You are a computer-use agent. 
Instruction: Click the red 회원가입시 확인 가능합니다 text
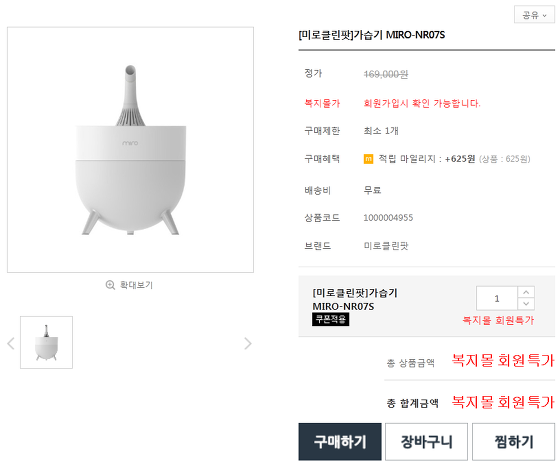coord(422,104)
